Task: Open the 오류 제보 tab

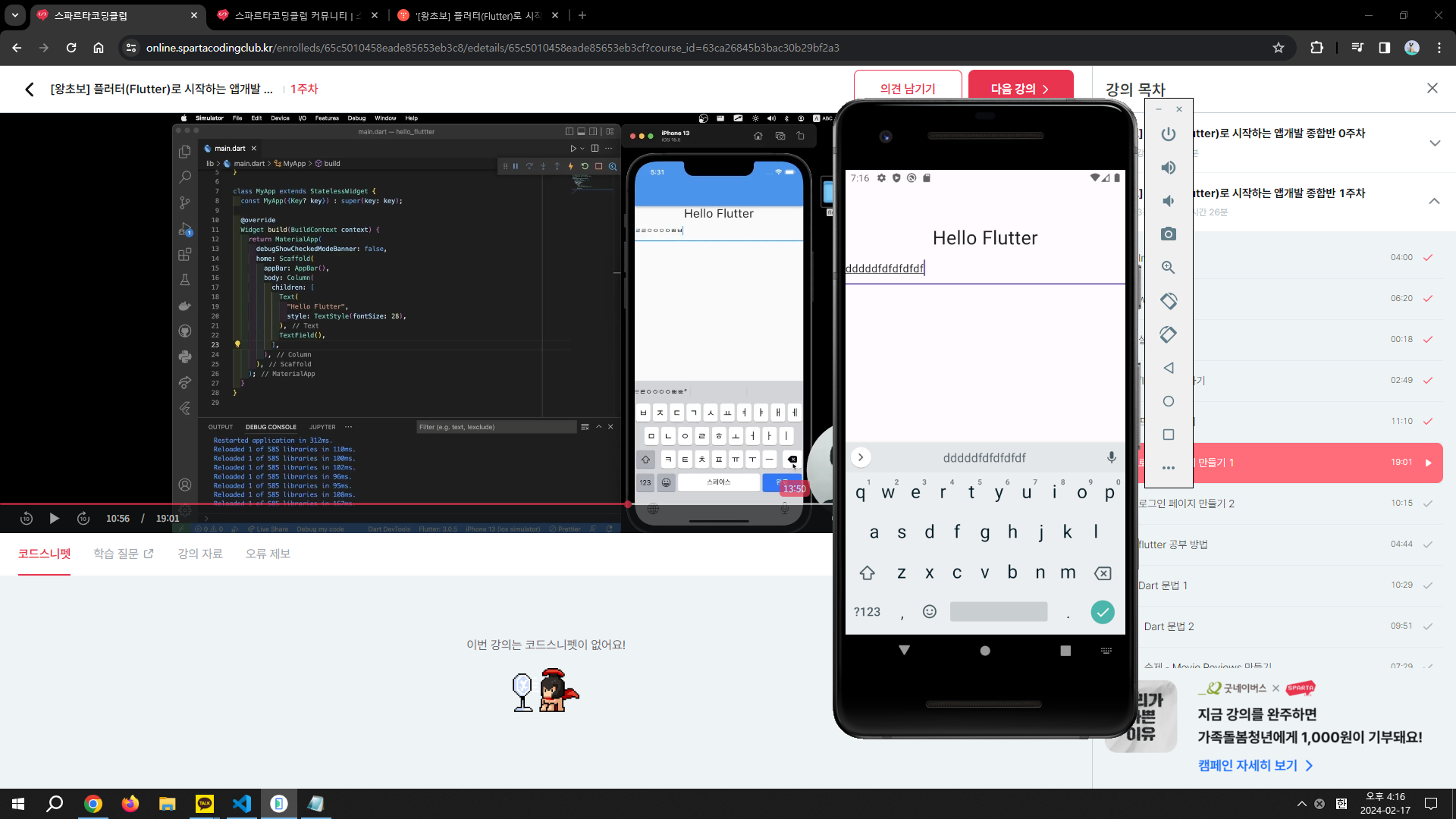Action: tap(268, 554)
